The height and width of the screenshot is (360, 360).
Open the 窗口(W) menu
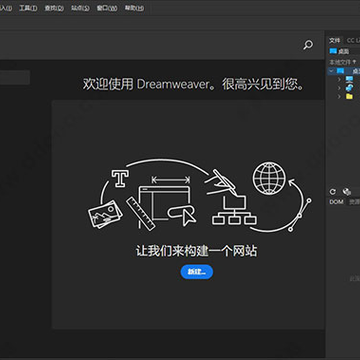[x=107, y=8]
